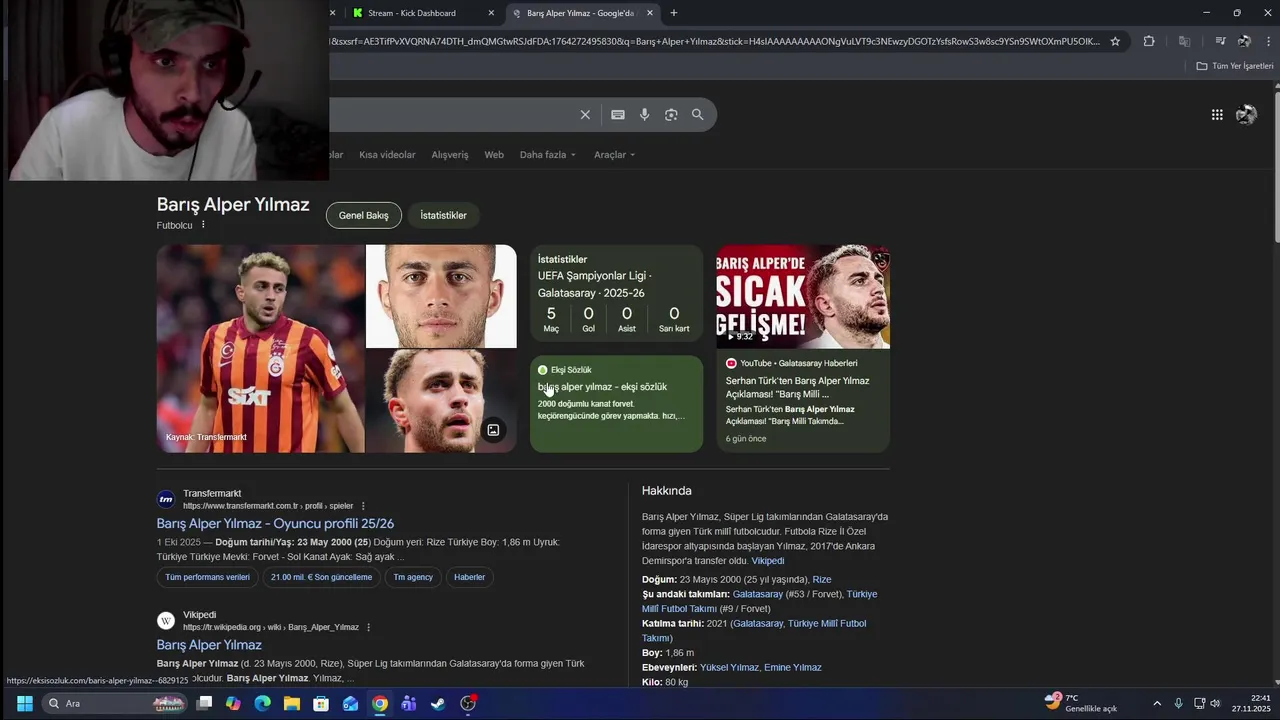Click the Haberler chip under Transfermarkt

(469, 577)
